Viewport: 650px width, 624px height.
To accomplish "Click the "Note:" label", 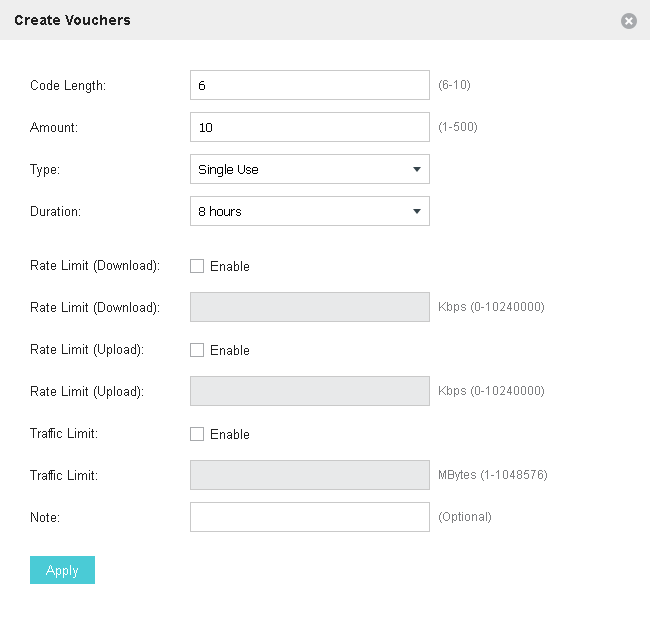I will pos(46,517).
